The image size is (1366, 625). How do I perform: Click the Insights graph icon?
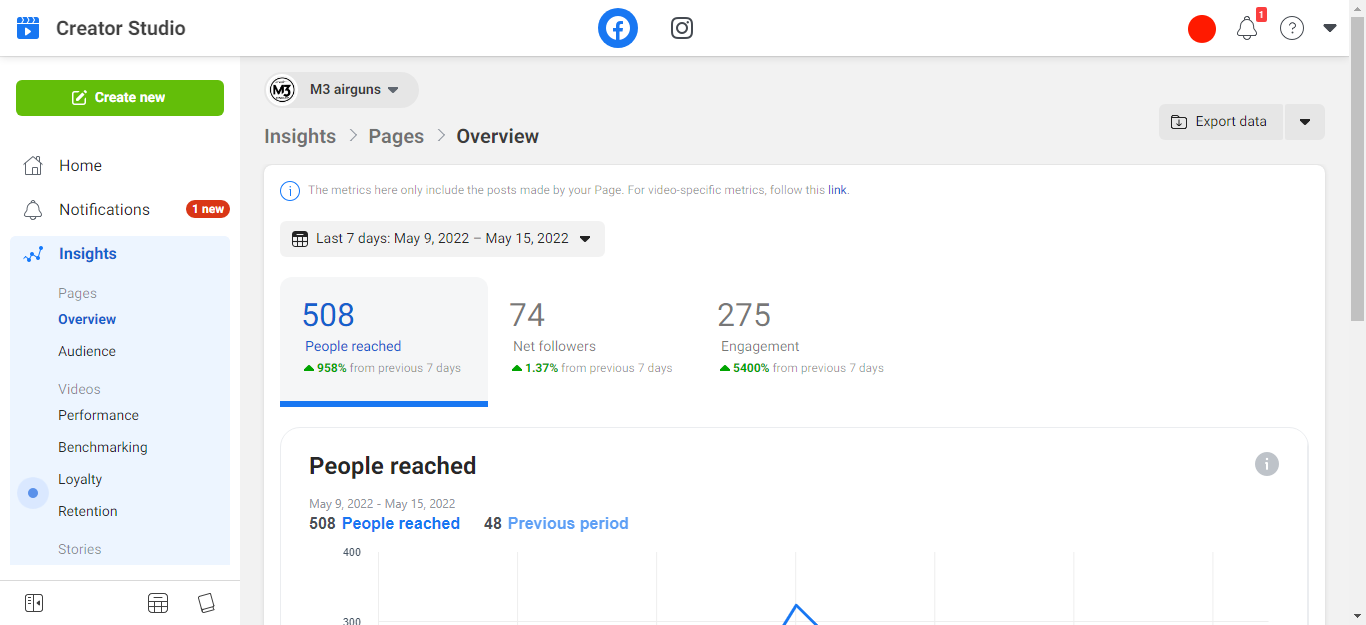click(33, 254)
